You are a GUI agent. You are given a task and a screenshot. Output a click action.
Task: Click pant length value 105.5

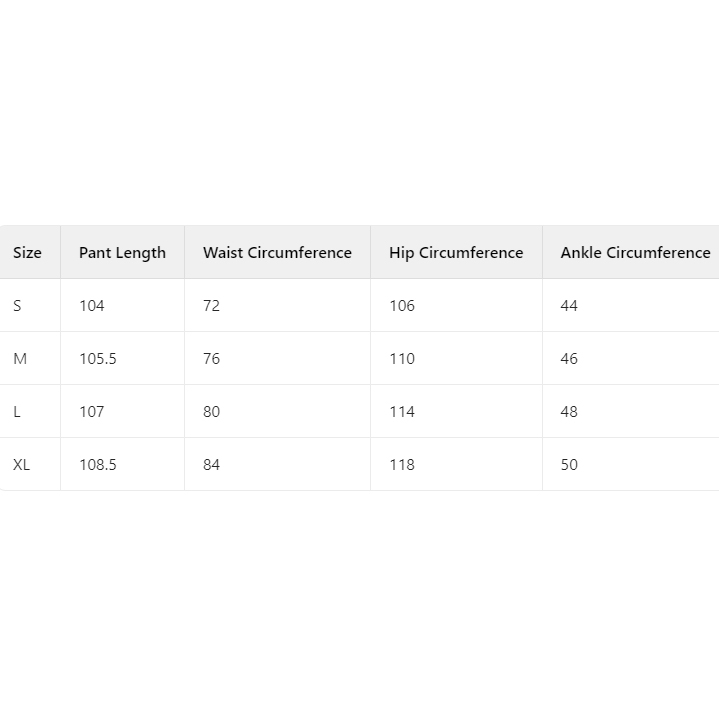click(x=98, y=359)
